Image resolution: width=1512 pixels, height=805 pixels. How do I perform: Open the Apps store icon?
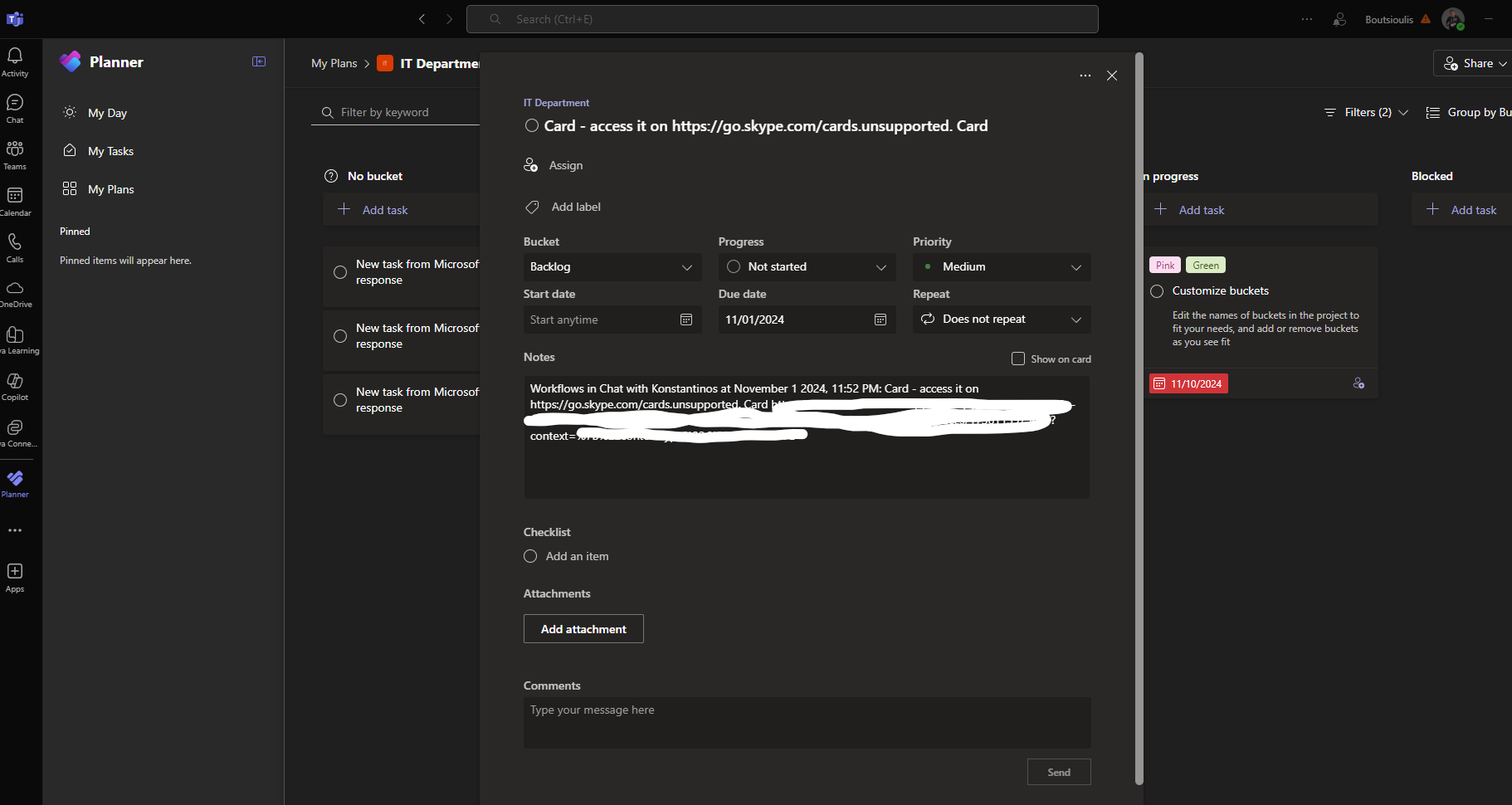(x=15, y=578)
